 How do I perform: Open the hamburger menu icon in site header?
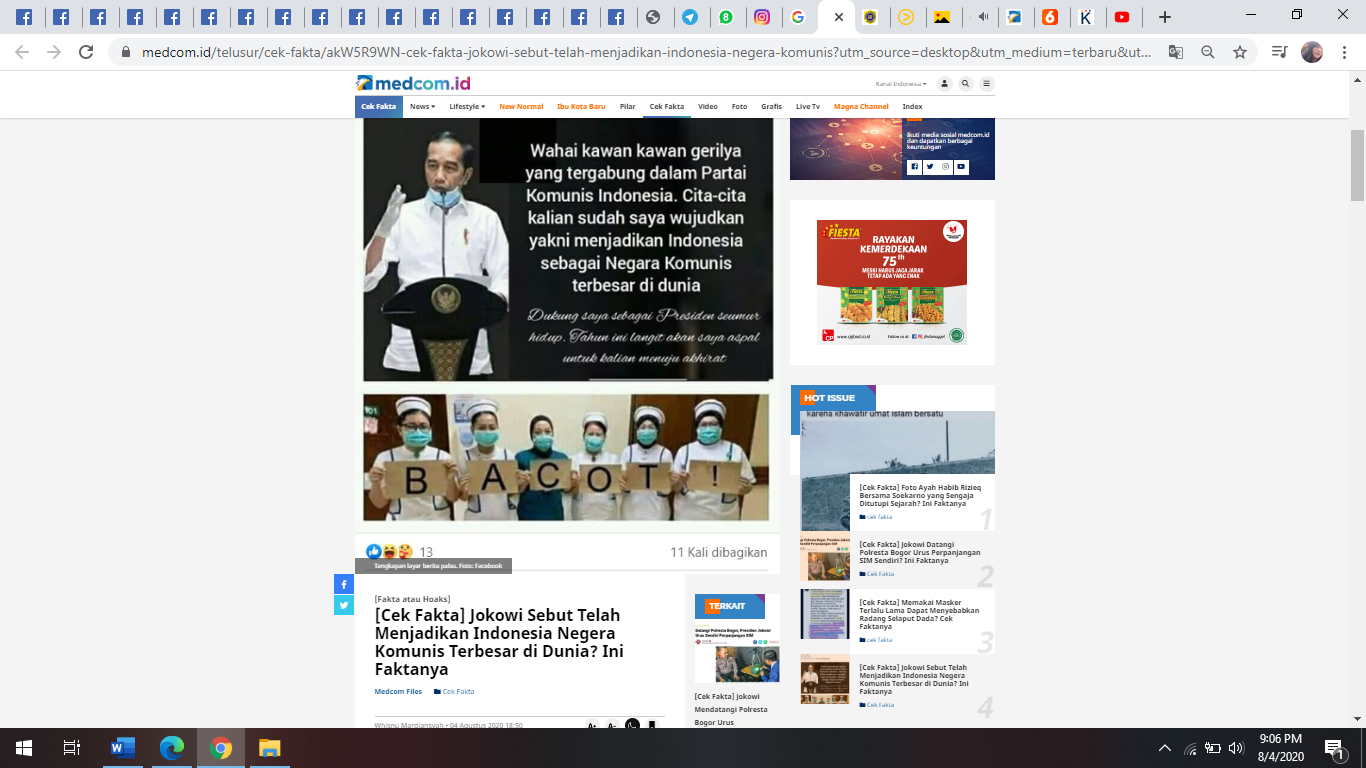pos(986,84)
